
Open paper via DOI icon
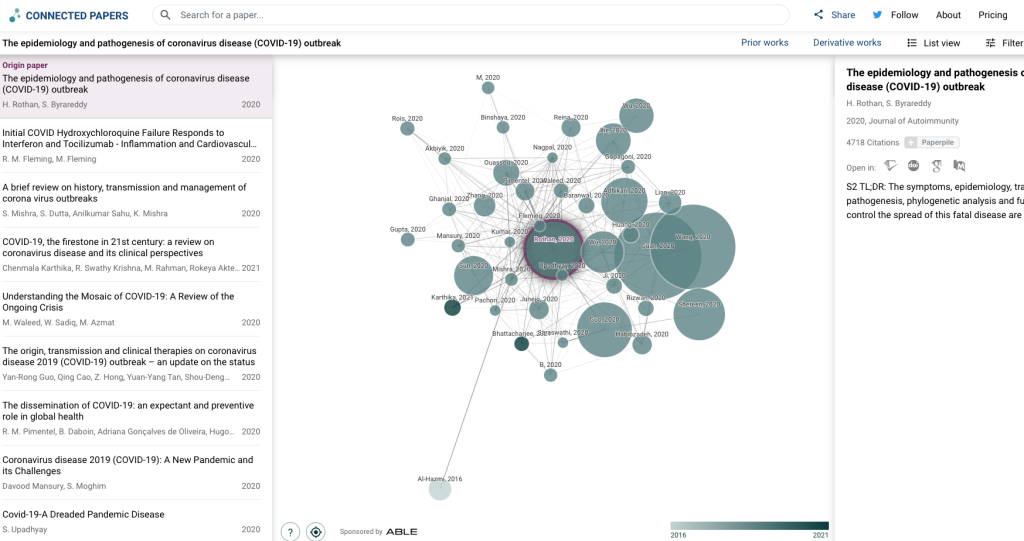913,166
